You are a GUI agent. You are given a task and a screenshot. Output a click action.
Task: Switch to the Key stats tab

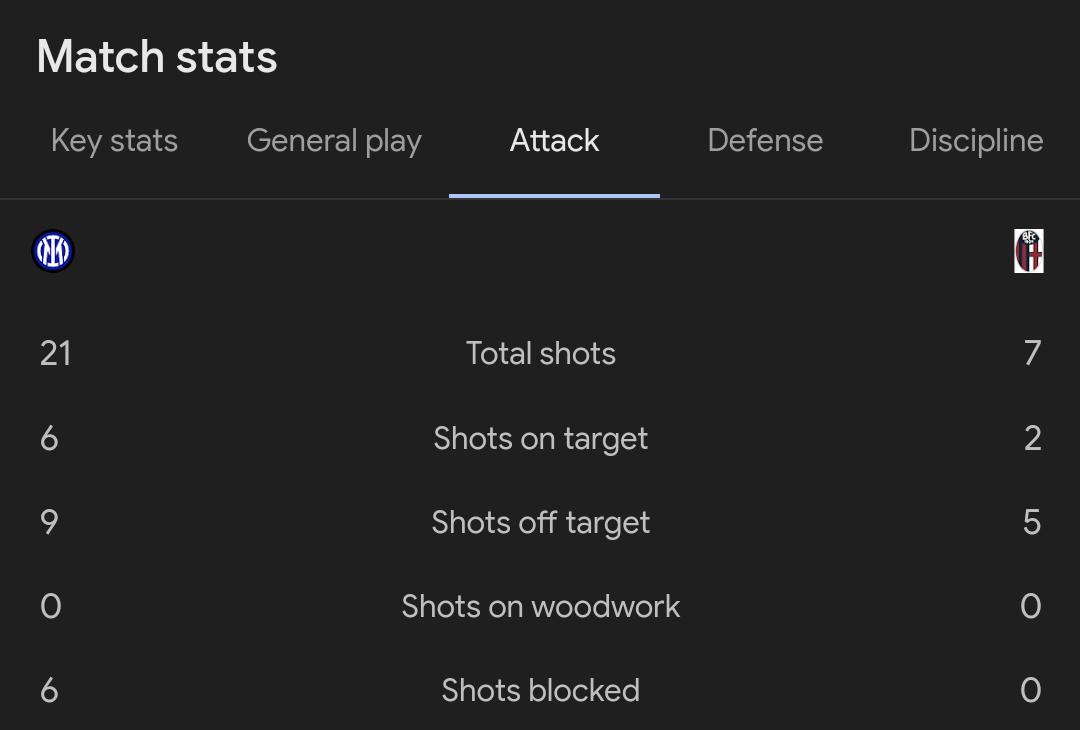coord(114,141)
